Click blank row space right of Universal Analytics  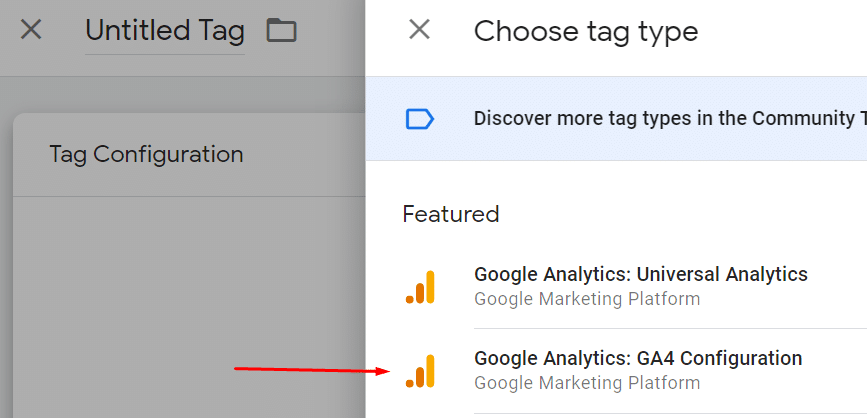(838, 286)
